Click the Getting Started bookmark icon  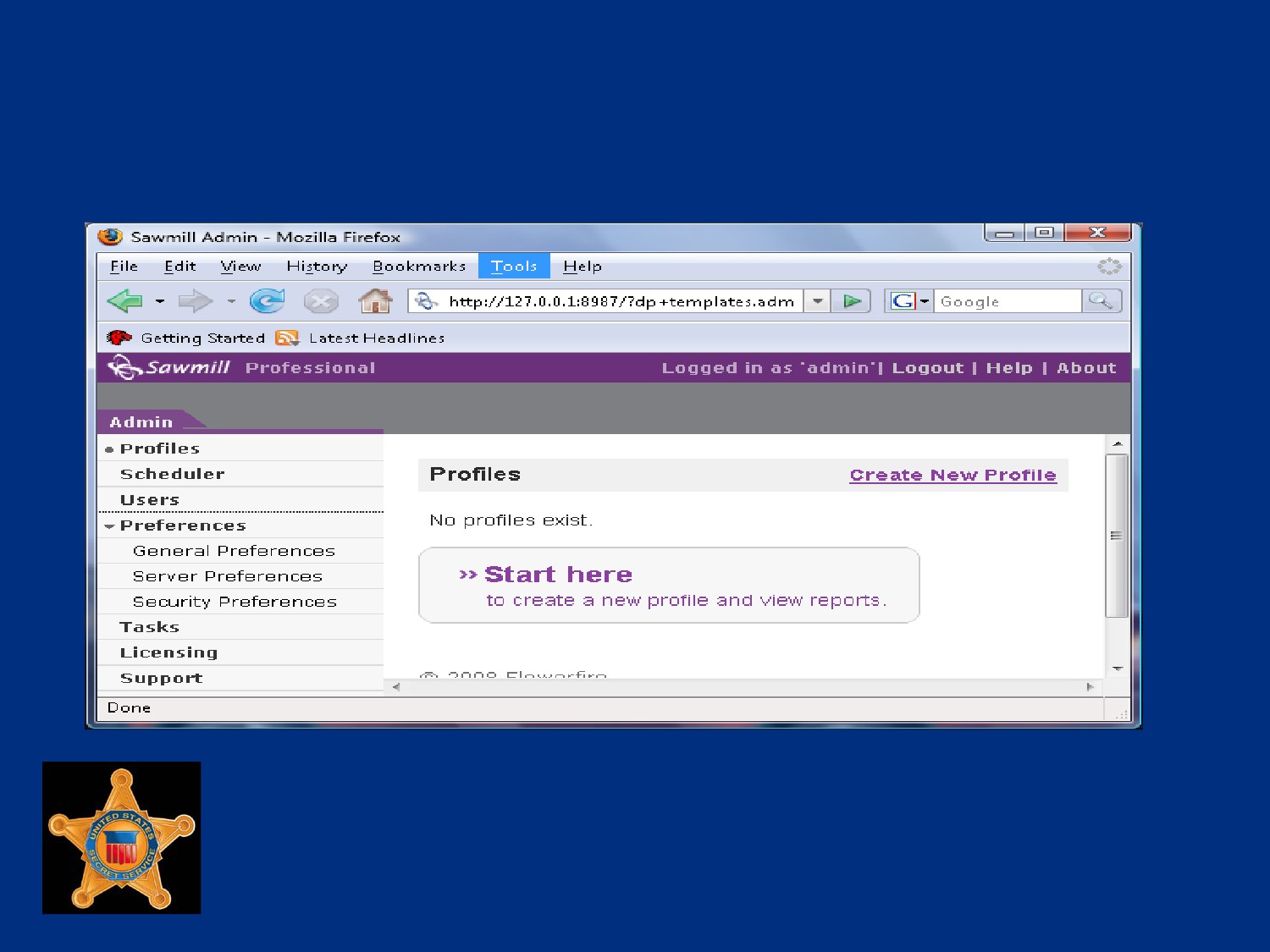click(119, 338)
